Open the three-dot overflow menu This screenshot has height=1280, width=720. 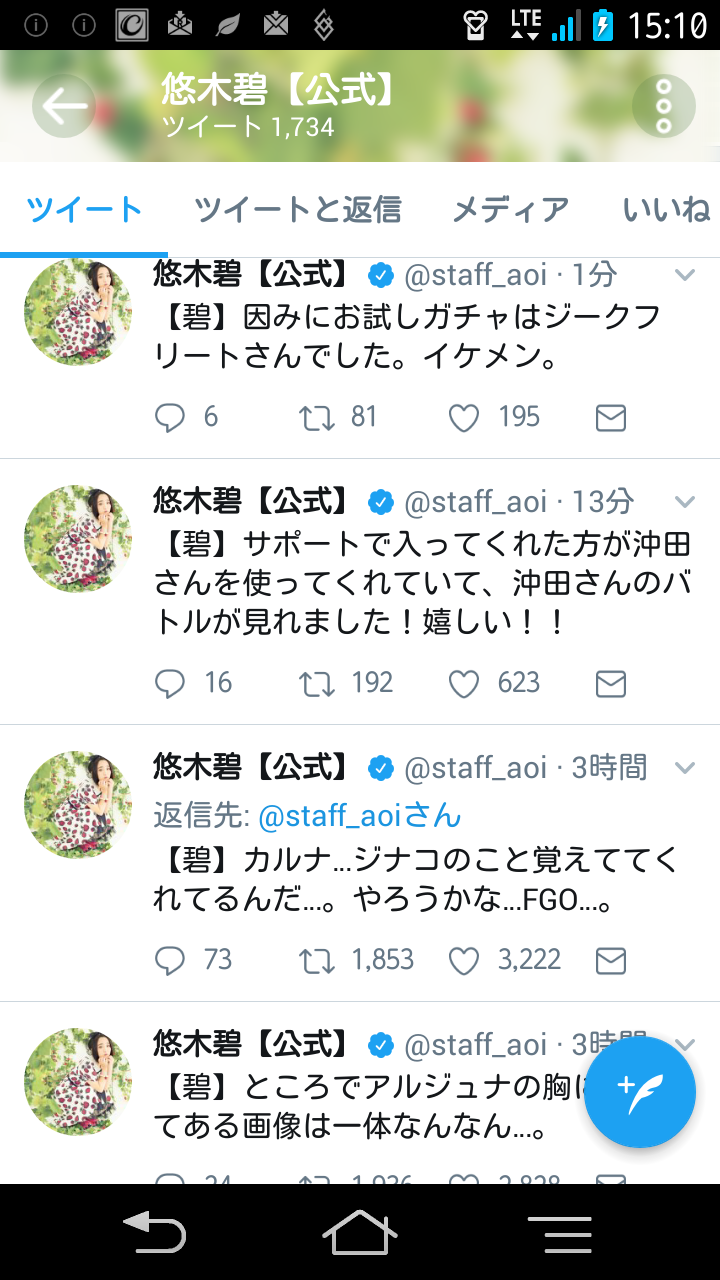coord(663,106)
